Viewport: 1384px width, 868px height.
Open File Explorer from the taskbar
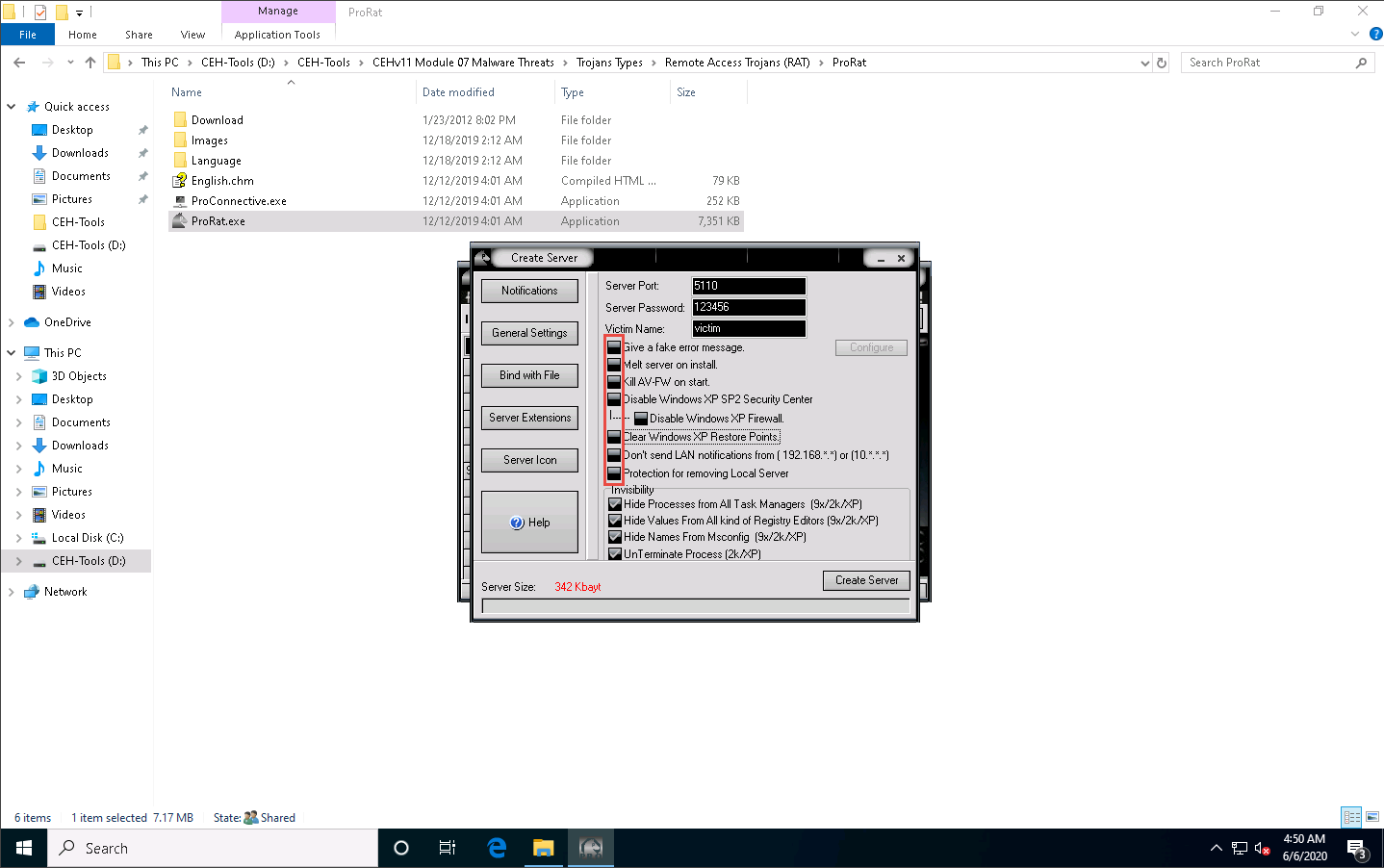pyautogui.click(x=544, y=848)
